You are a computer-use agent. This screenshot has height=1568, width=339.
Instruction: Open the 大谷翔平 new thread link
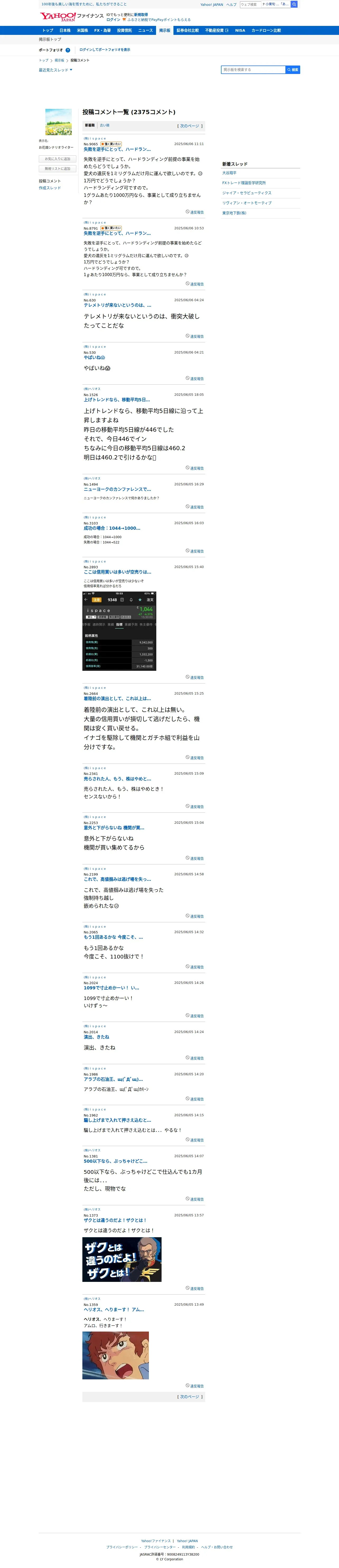229,173
